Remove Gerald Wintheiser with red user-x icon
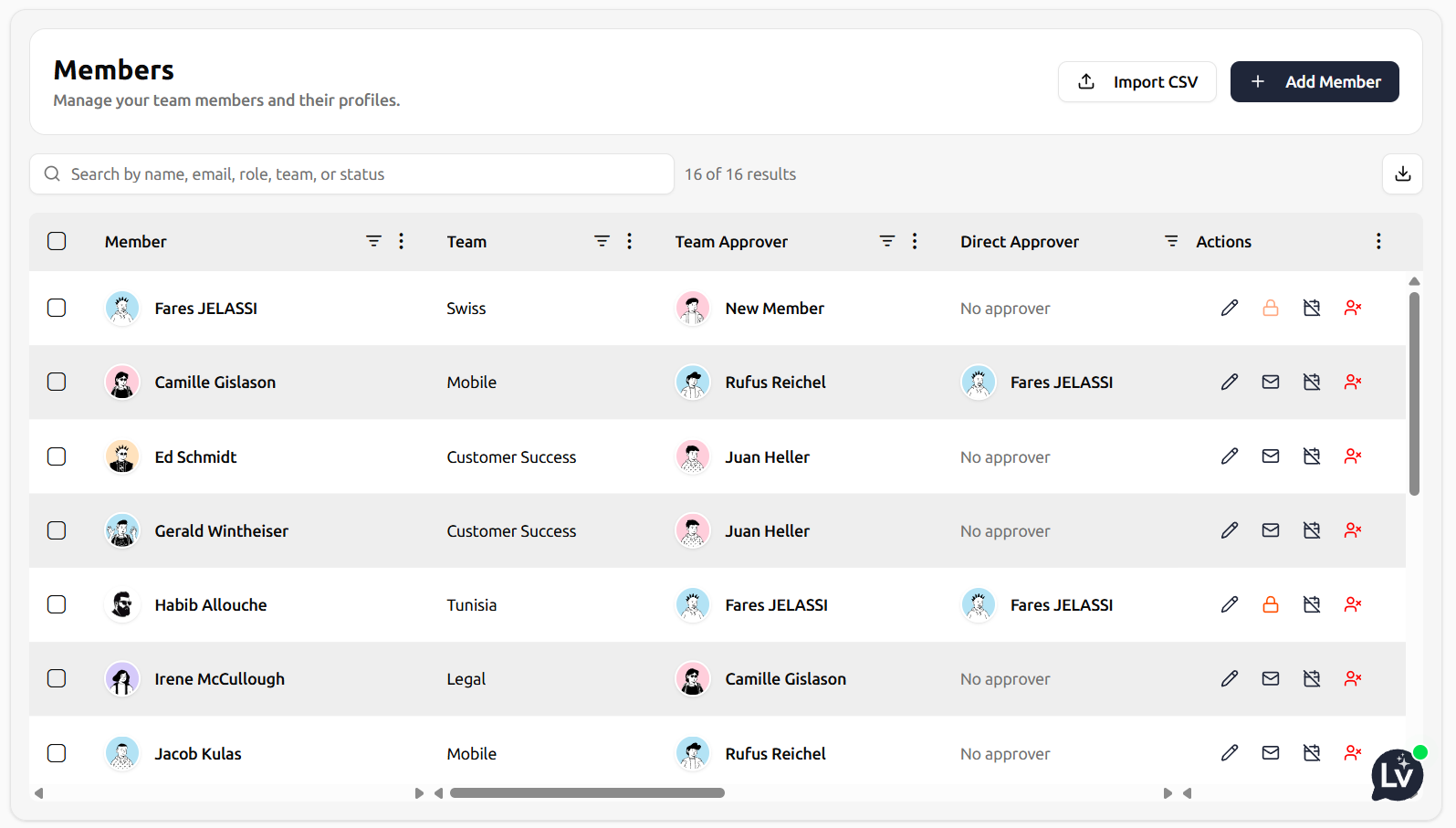The image size is (1456, 828). click(x=1353, y=530)
